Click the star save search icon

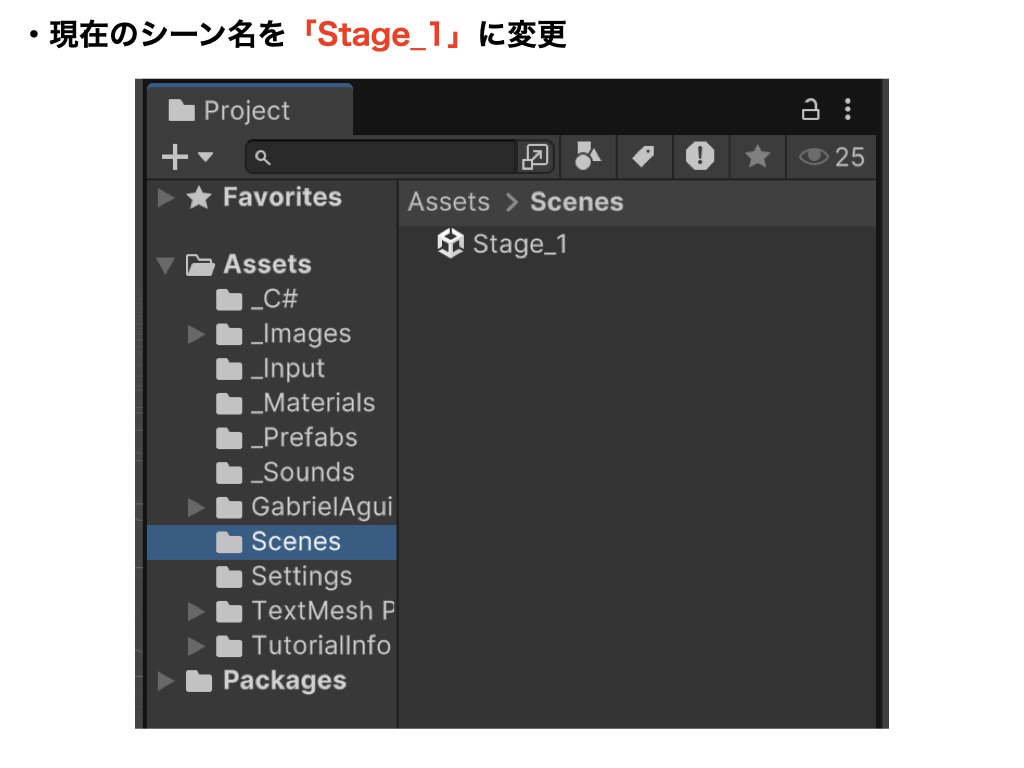click(x=757, y=156)
